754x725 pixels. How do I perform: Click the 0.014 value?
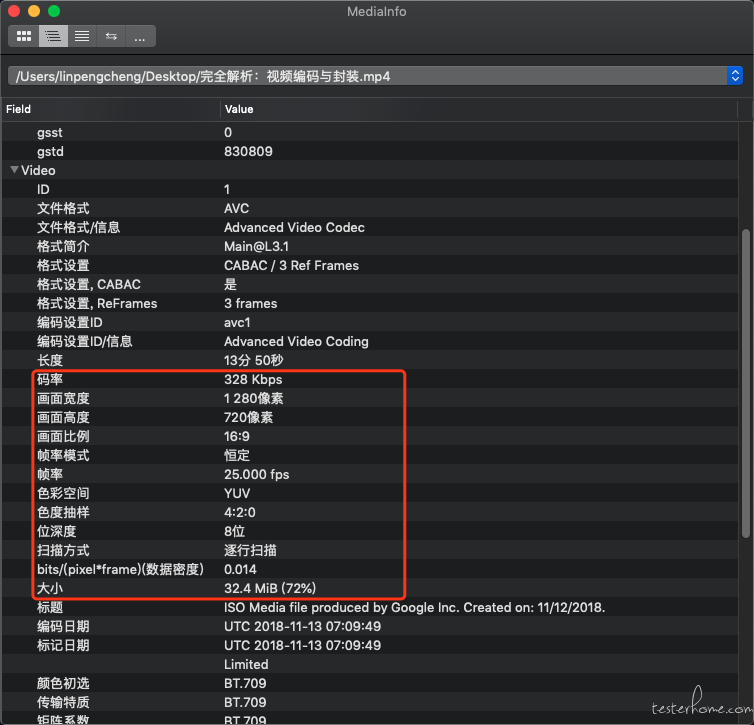pyautogui.click(x=240, y=569)
